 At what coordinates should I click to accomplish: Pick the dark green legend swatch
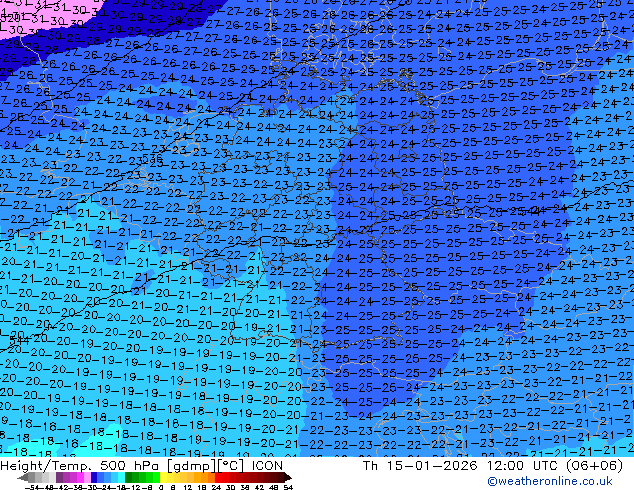[129, 478]
